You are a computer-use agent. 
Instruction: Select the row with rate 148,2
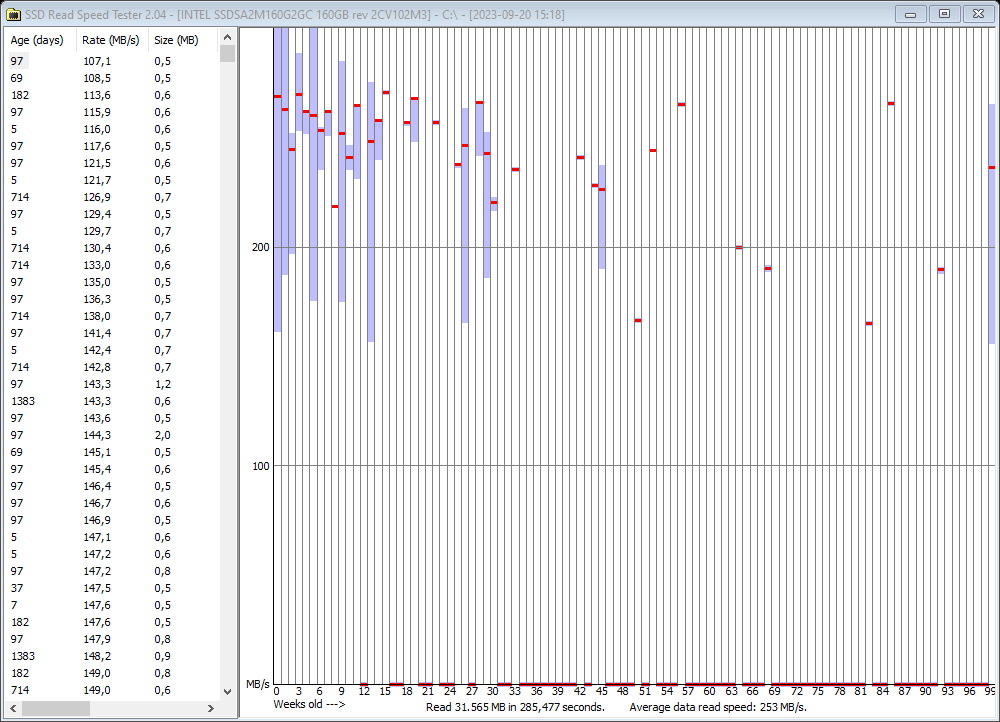pos(113,656)
